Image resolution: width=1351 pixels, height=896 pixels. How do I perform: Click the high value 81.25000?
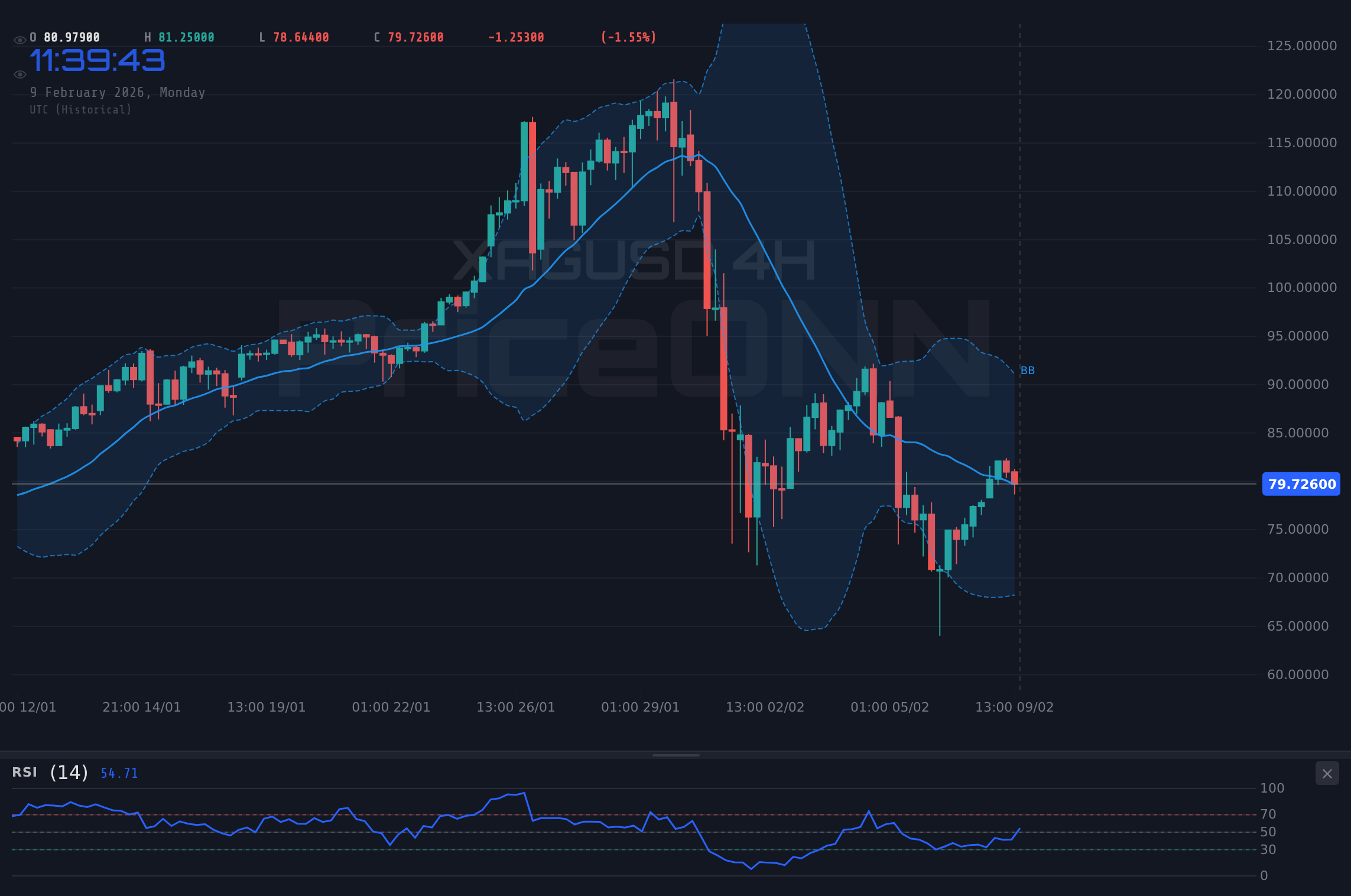pyautogui.click(x=187, y=37)
